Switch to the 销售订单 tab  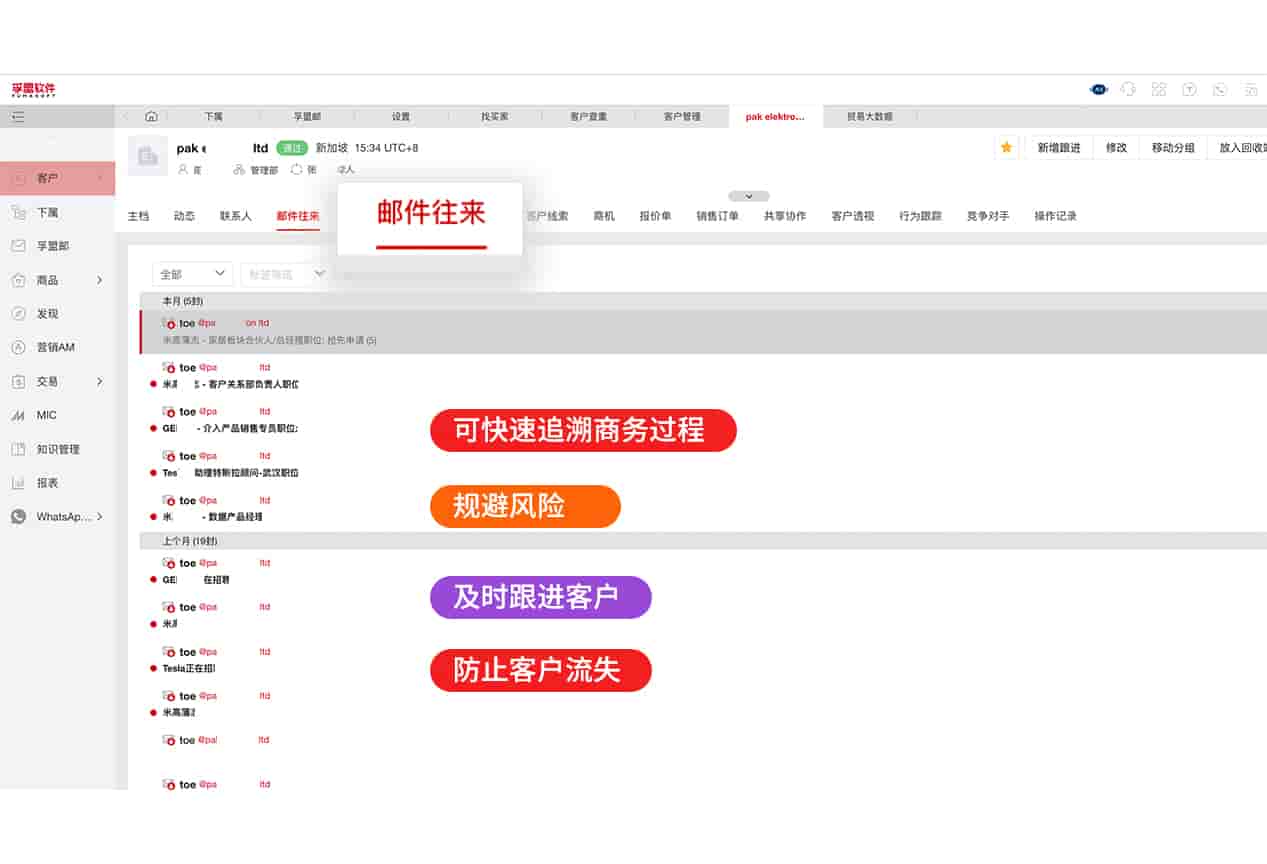(717, 216)
